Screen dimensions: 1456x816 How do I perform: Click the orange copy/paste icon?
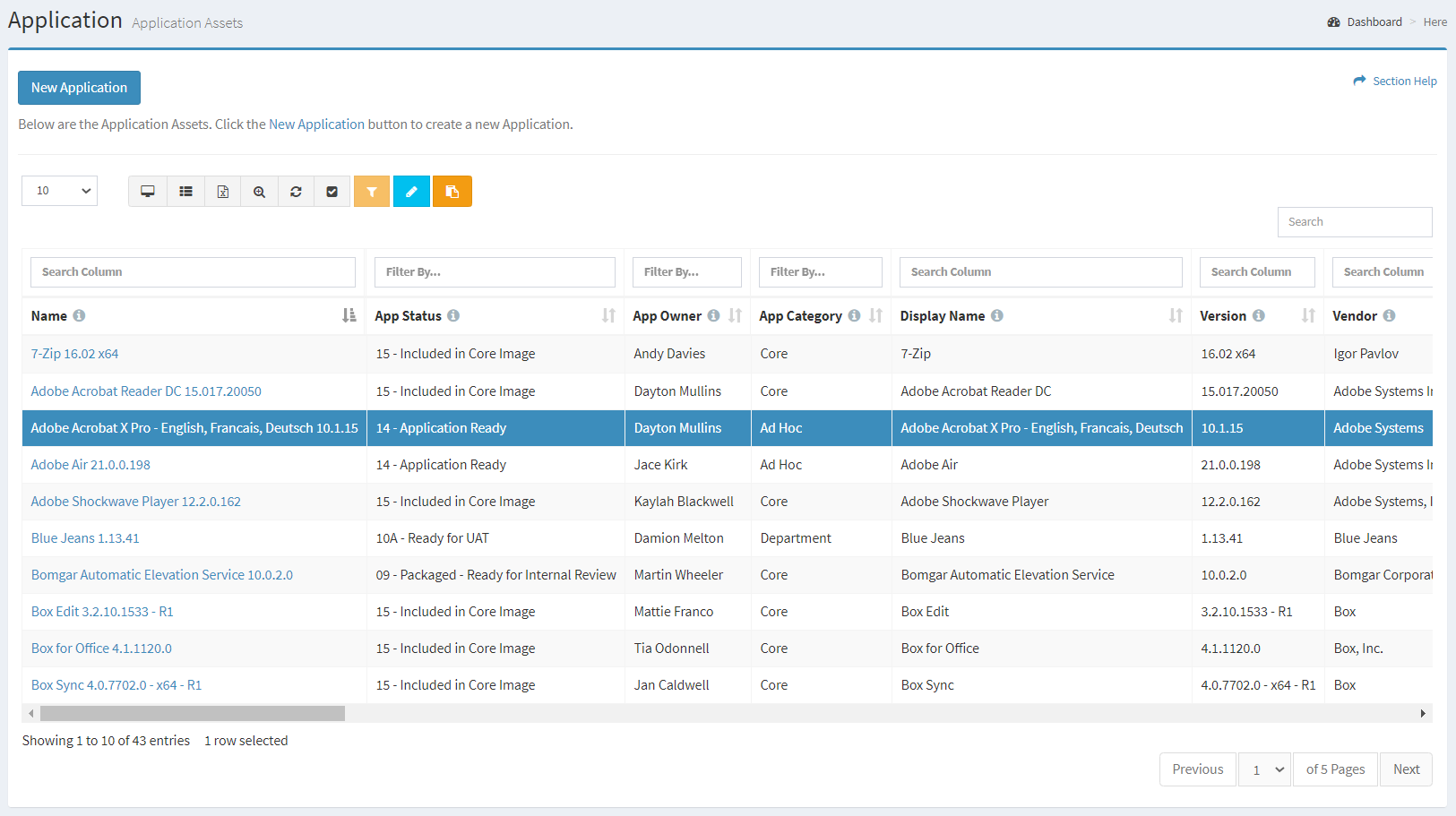coord(452,192)
